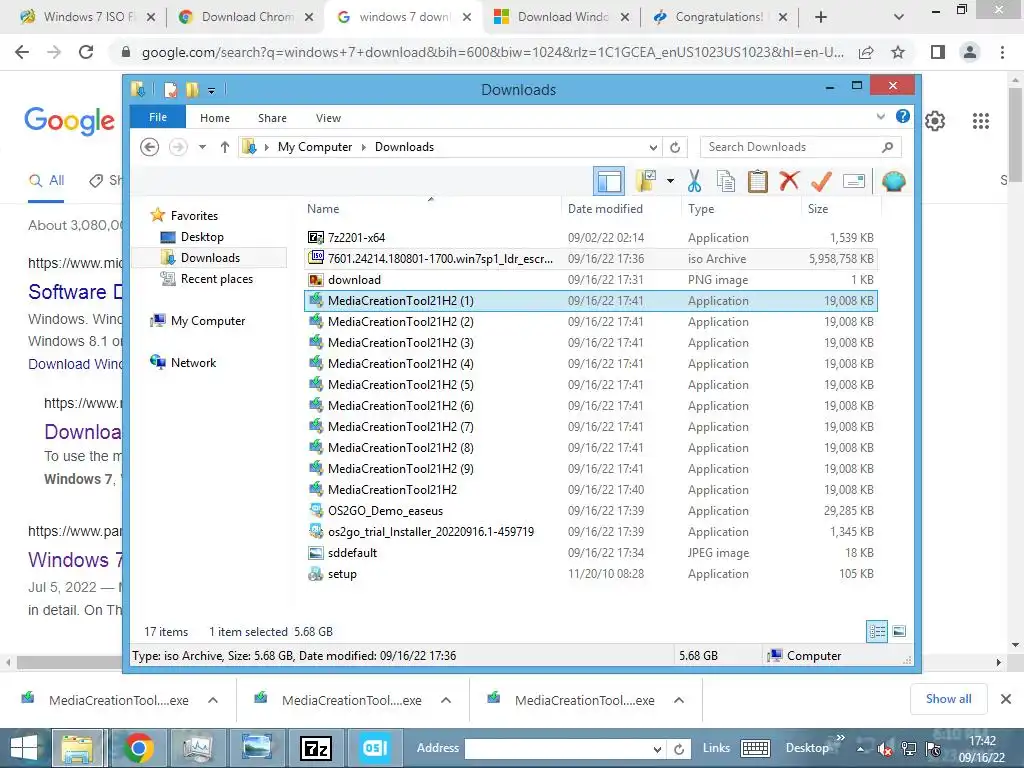Switch to Details view icon in status bar
1024x768 pixels.
(x=877, y=631)
